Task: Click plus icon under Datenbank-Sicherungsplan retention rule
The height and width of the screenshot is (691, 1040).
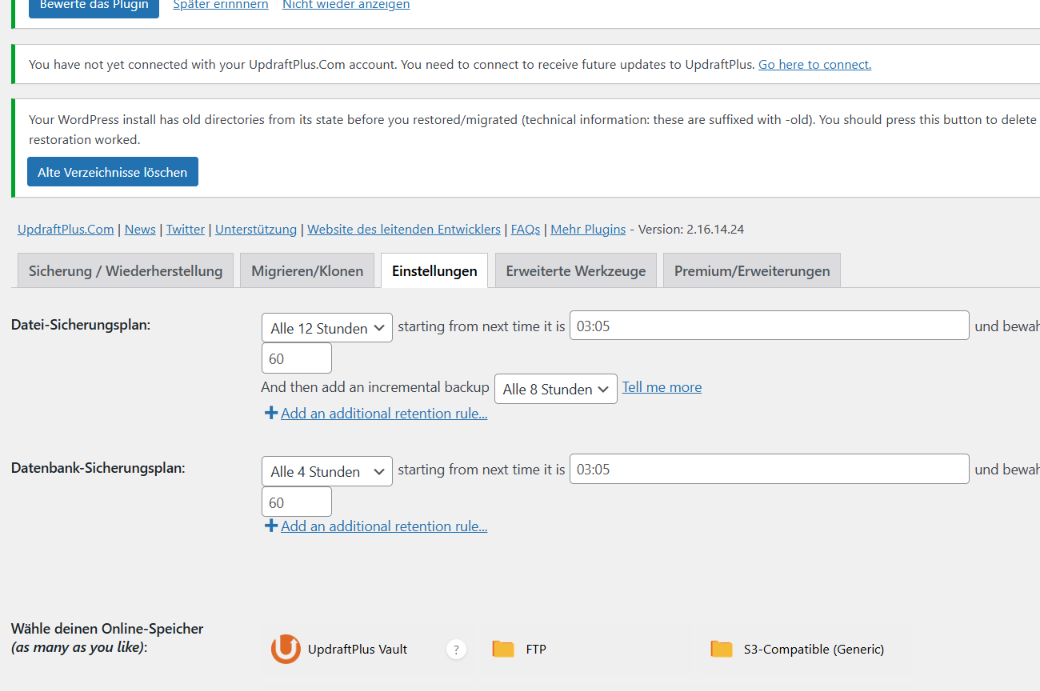Action: pyautogui.click(x=271, y=526)
